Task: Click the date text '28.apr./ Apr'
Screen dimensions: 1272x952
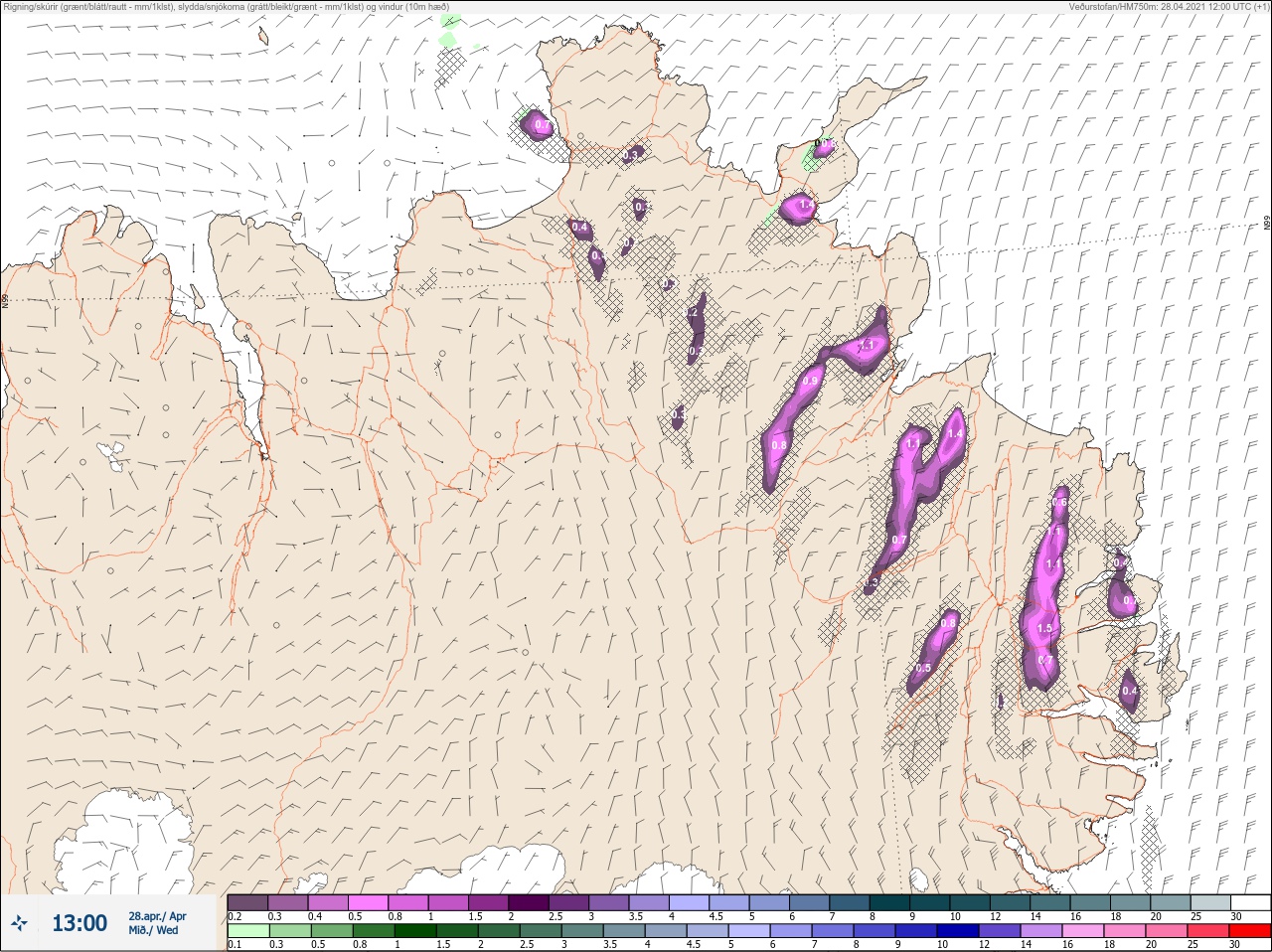Action: point(157,916)
